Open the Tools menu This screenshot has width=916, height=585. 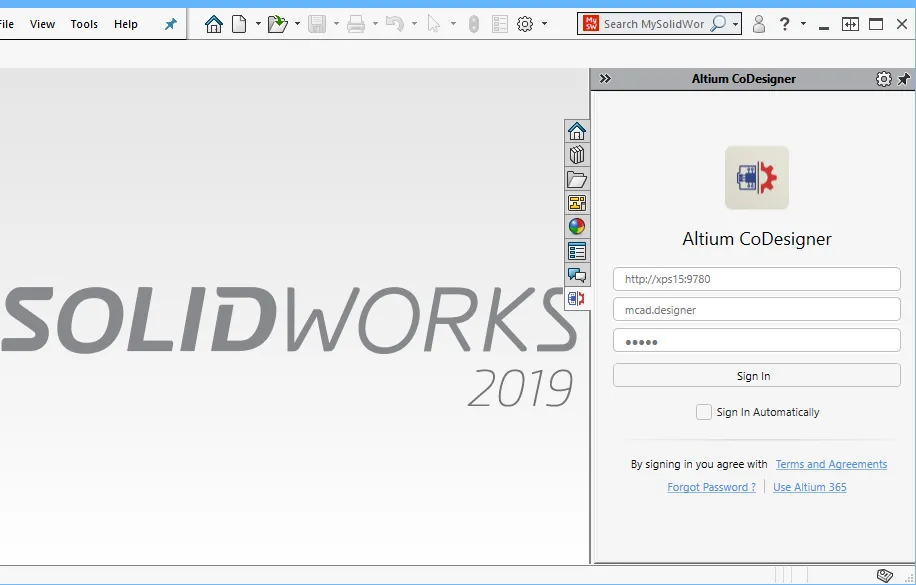[84, 24]
